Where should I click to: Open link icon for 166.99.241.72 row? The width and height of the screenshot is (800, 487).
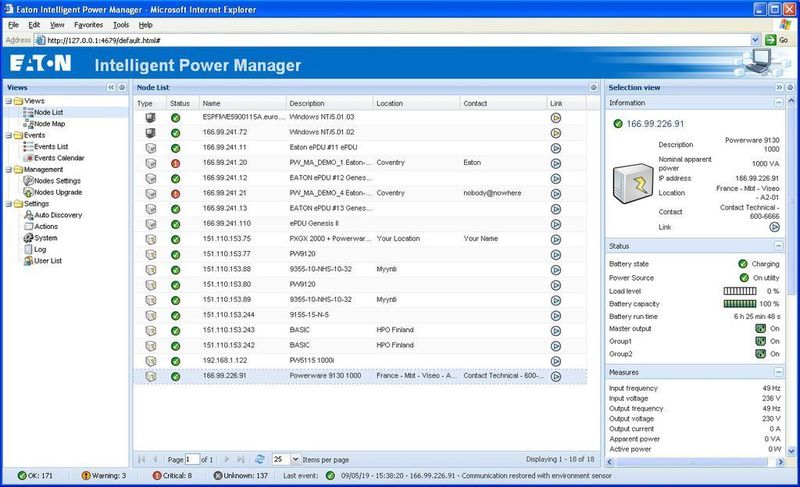point(556,133)
